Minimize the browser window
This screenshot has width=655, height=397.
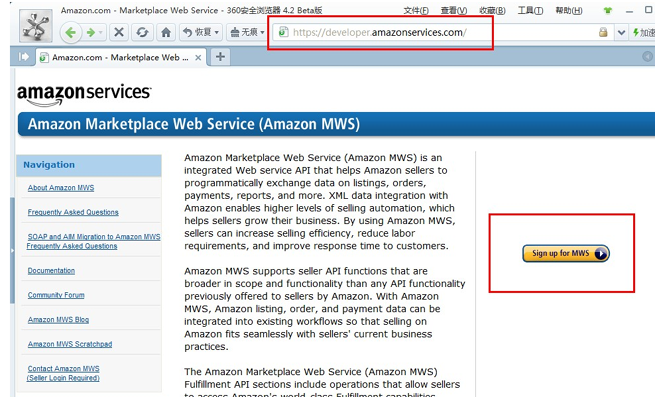tap(630, 11)
